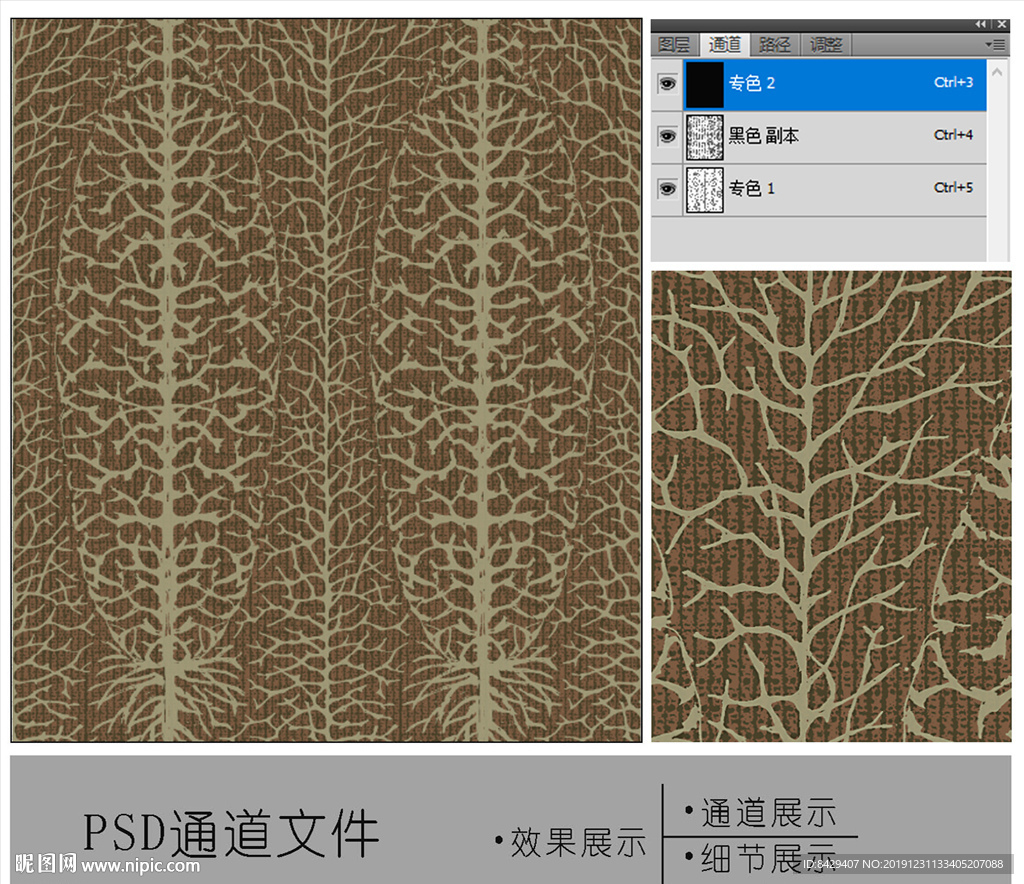
Task: Click the main pattern preview image
Action: point(327,380)
